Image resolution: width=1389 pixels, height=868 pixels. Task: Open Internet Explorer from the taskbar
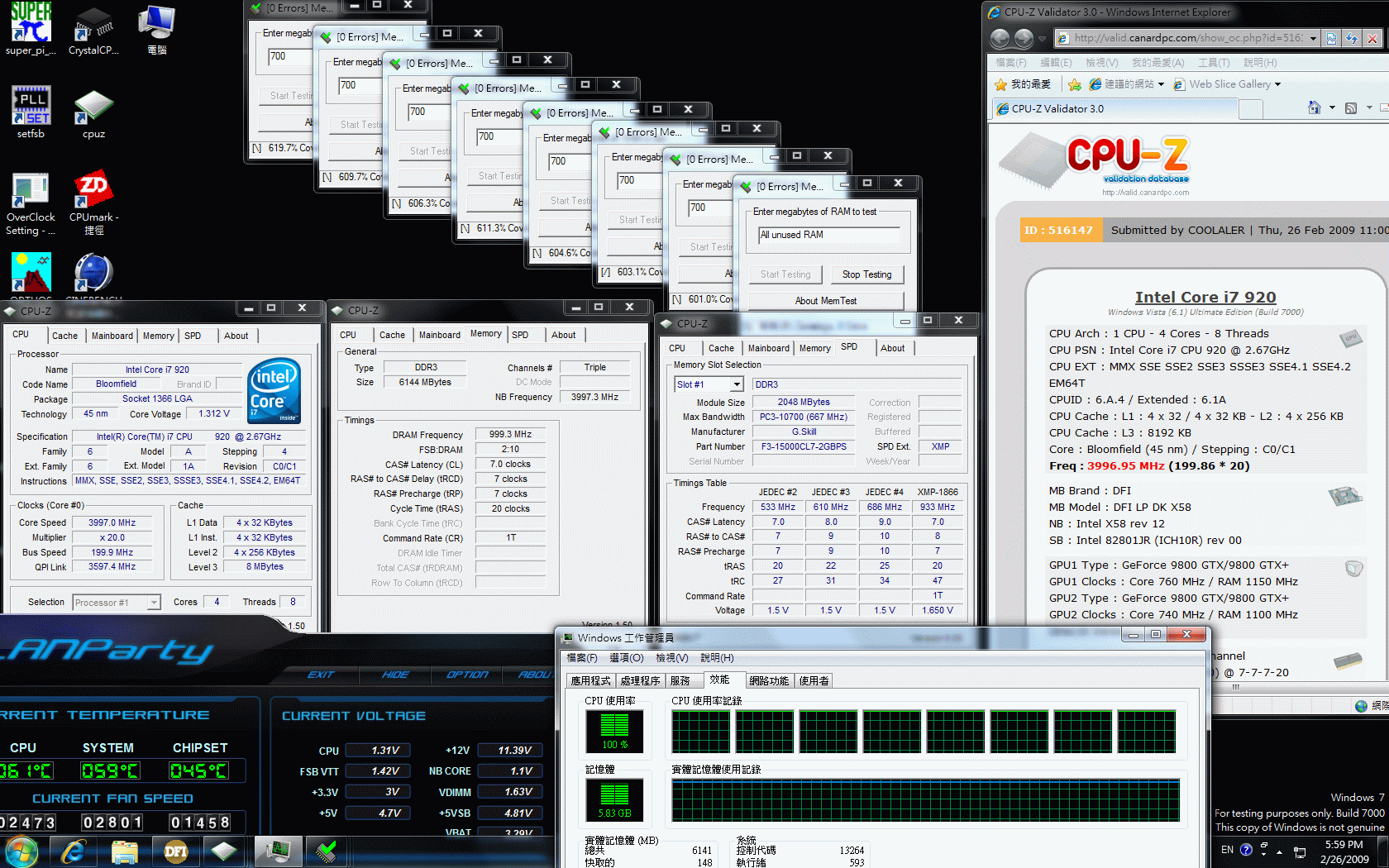[x=73, y=851]
